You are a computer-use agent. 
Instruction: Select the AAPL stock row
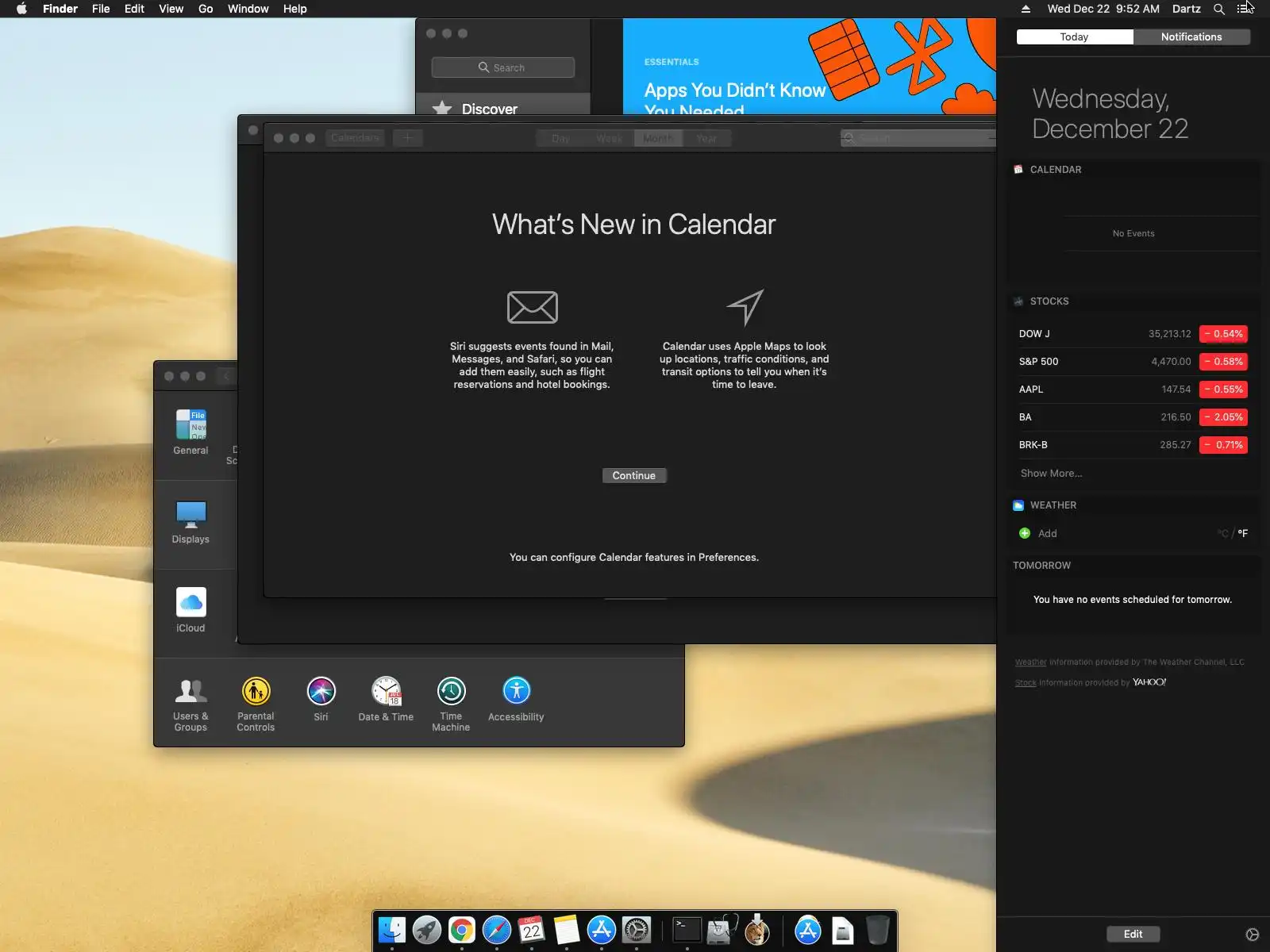pos(1133,390)
